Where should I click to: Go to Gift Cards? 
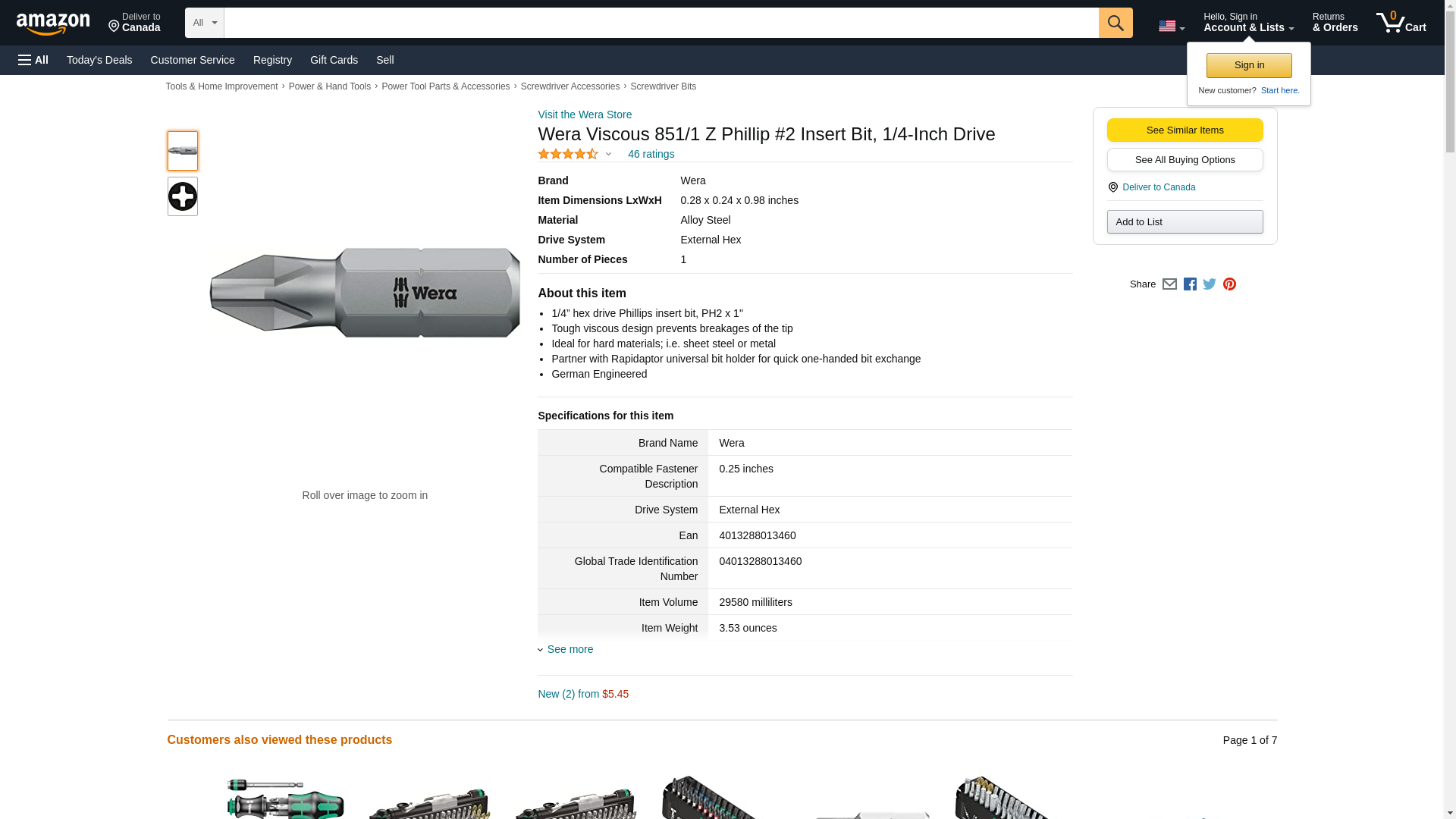pyautogui.click(x=334, y=60)
